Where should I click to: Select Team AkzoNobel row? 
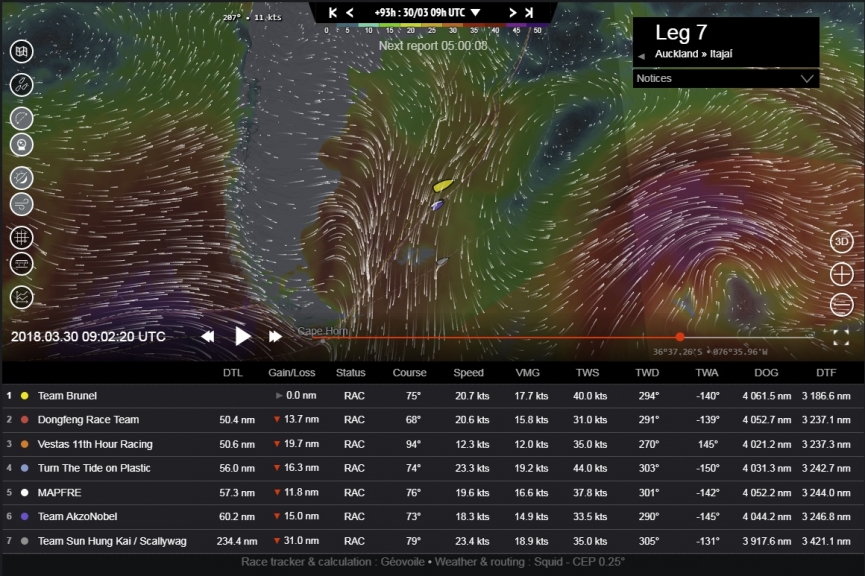pos(432,516)
